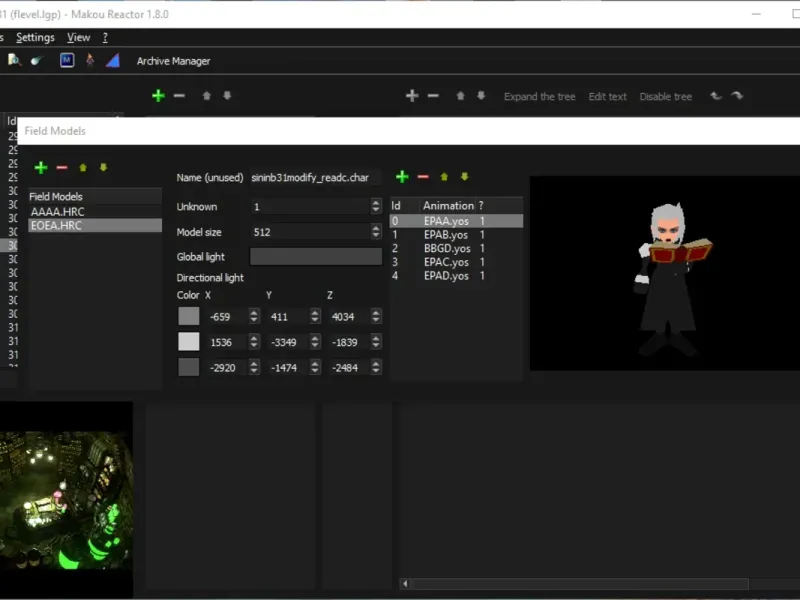Click the Archive Manager button
This screenshot has width=800, height=600.
coord(173,61)
